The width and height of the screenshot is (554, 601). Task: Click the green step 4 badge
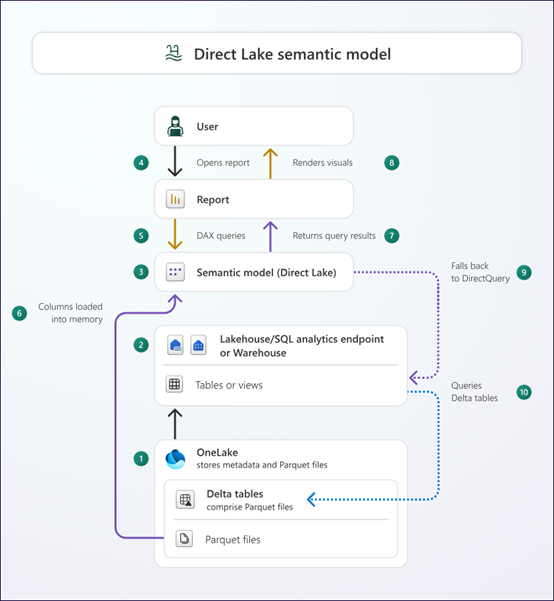pos(141,163)
